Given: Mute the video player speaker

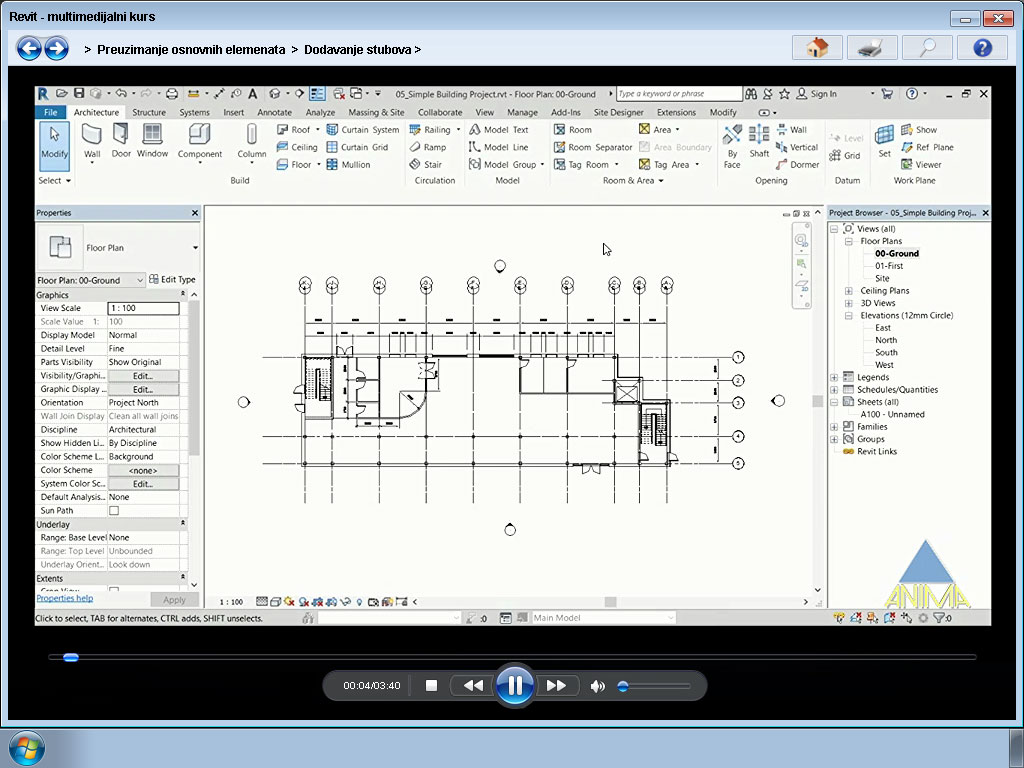Looking at the screenshot, I should 597,685.
